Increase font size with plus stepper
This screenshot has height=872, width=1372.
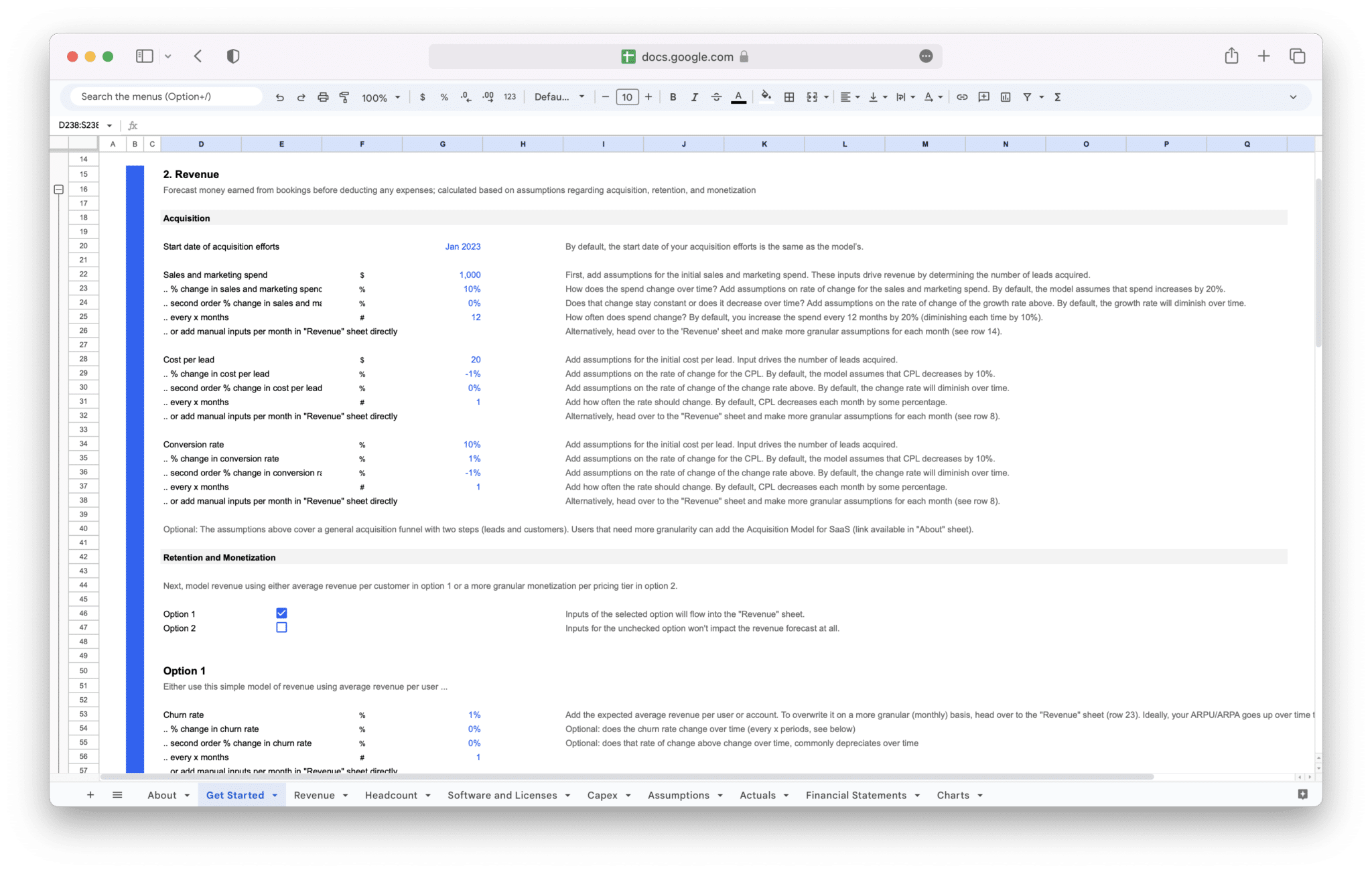pyautogui.click(x=648, y=96)
